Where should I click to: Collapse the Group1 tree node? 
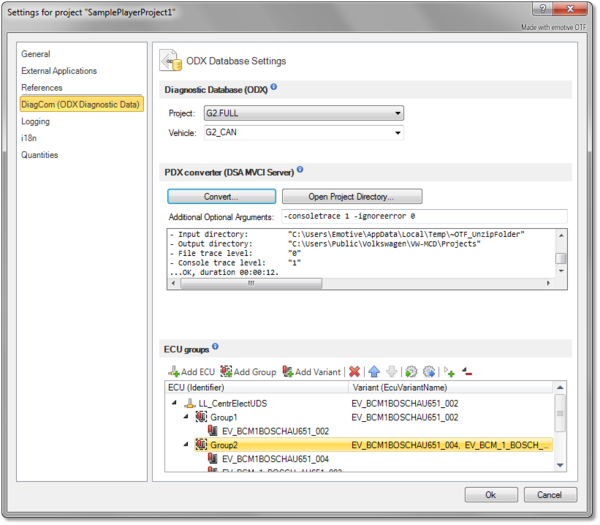[187, 416]
